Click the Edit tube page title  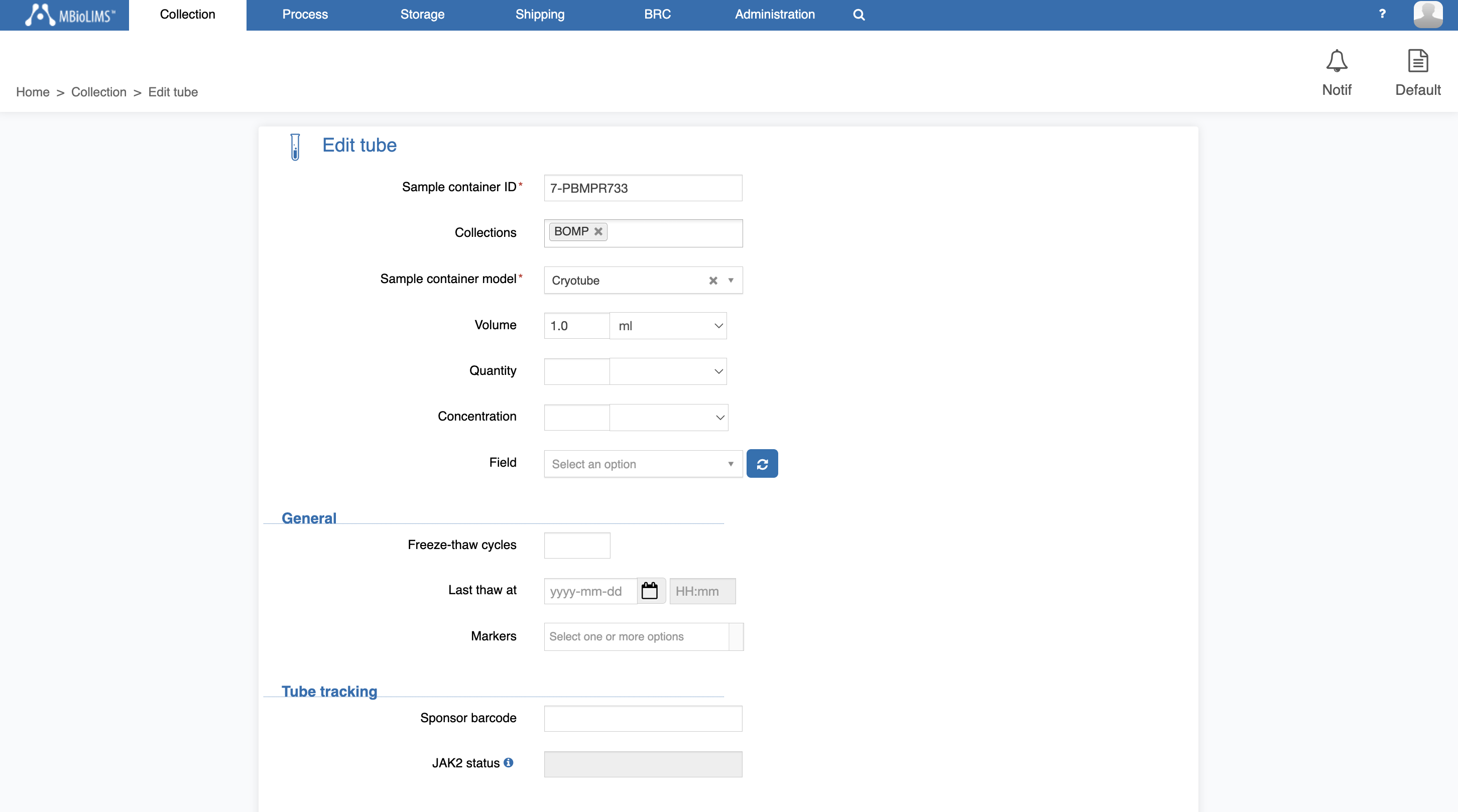click(x=359, y=146)
